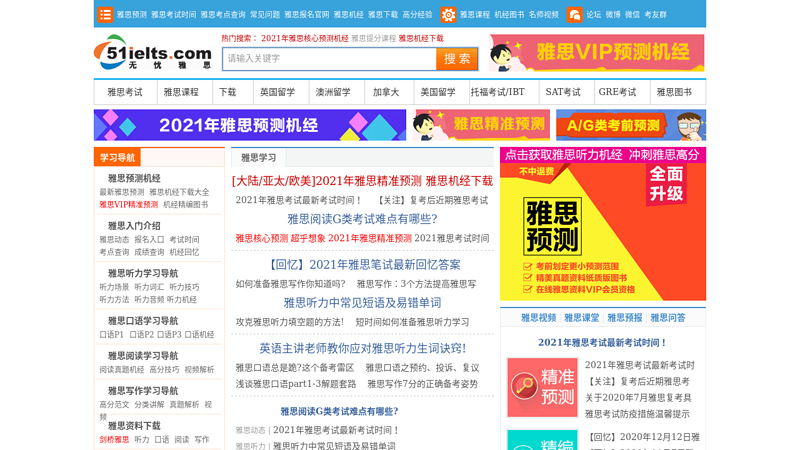800x450 pixels.
Task: Open 考友群 in the top bar
Action: (656, 15)
